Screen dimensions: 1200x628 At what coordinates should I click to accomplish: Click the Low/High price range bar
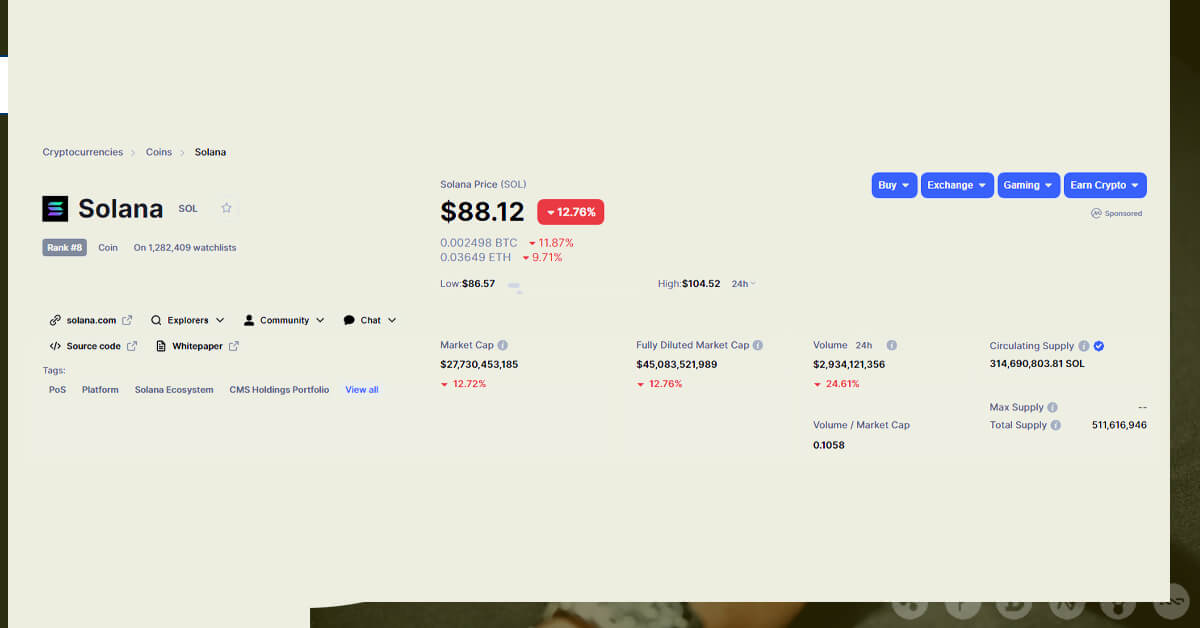576,285
